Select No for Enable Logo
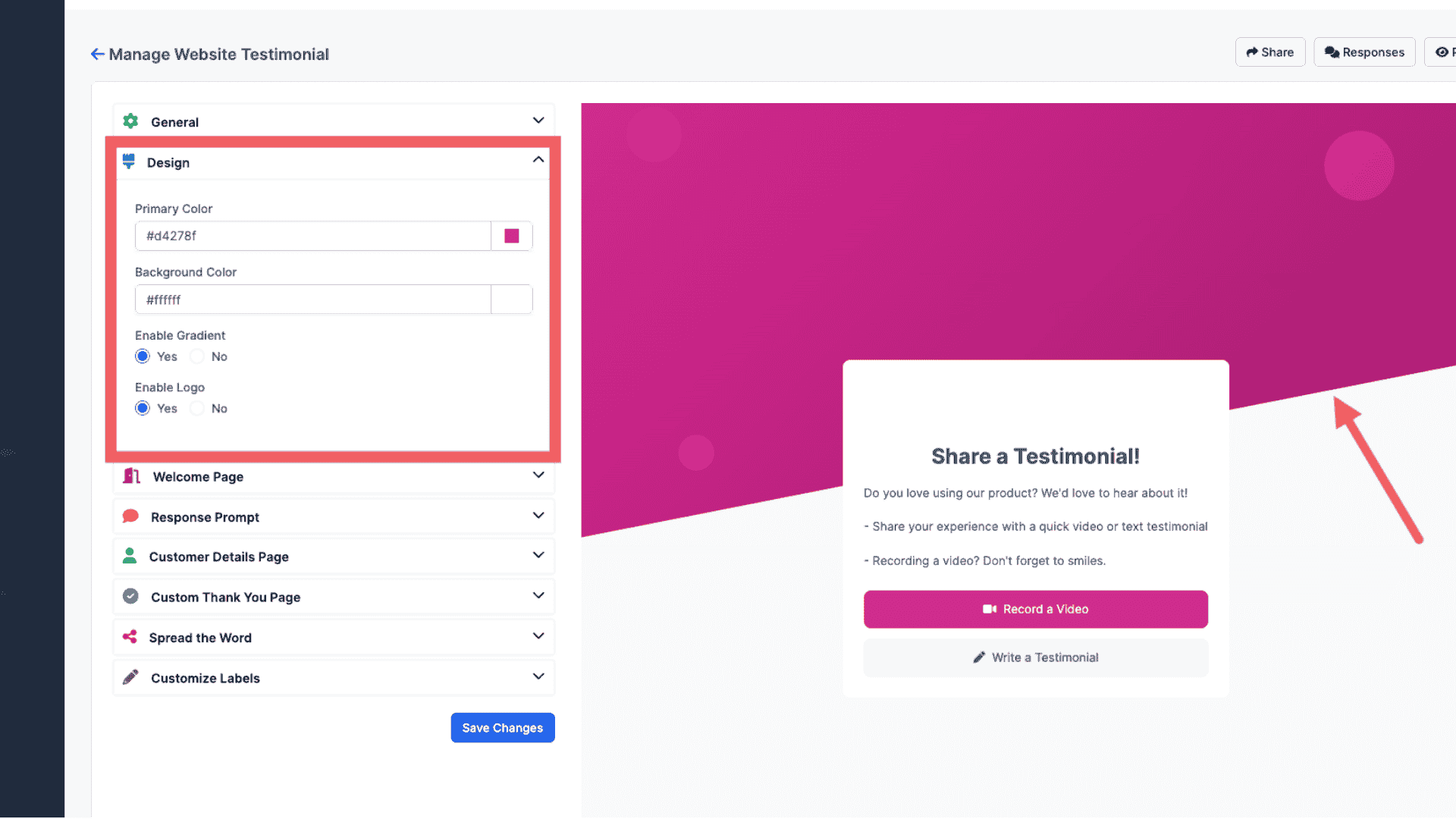Viewport: 1456px width, 819px height. (x=197, y=408)
